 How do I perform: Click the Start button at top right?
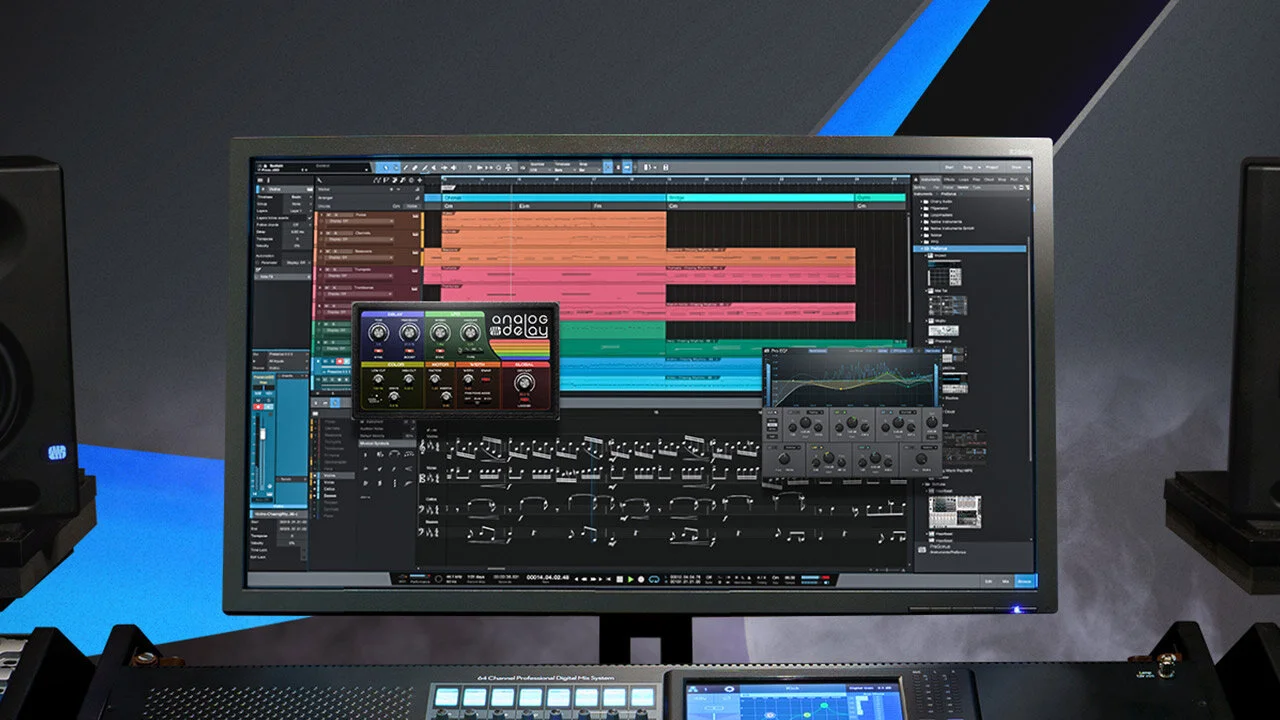tap(949, 167)
